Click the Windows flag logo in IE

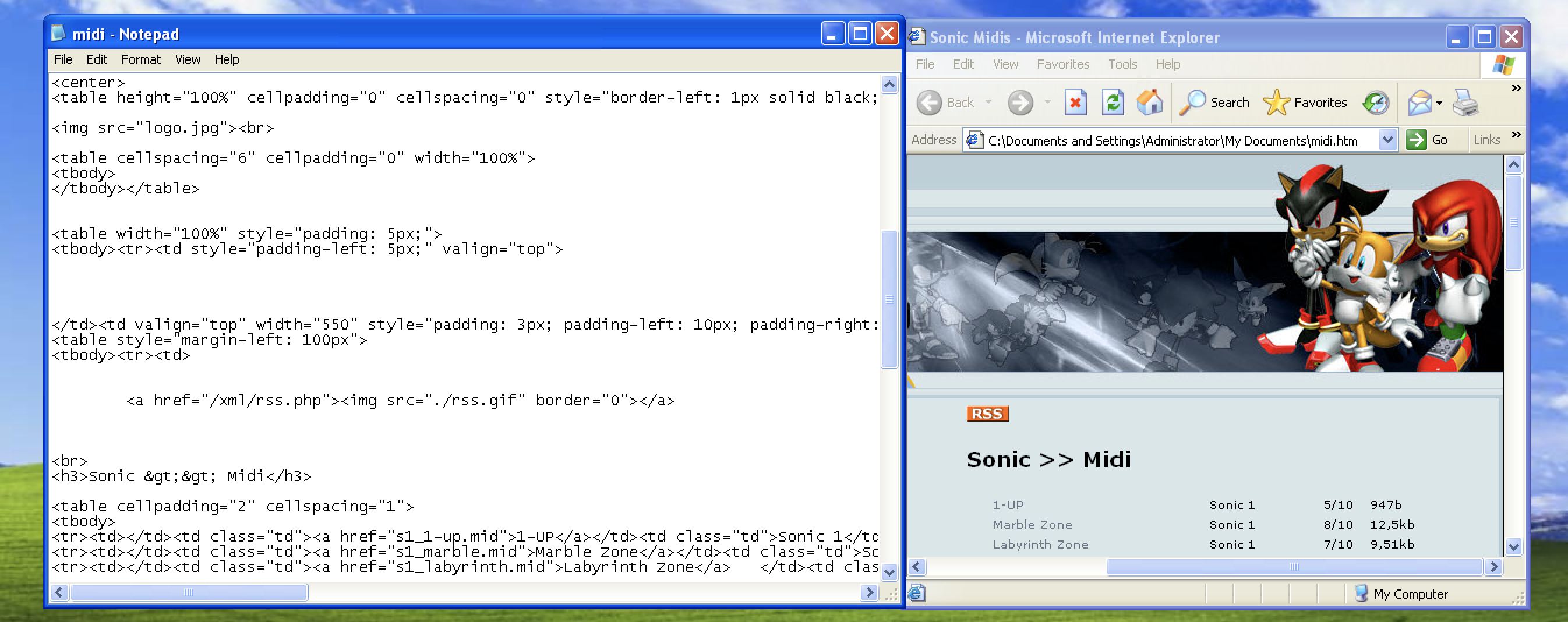[x=1503, y=65]
